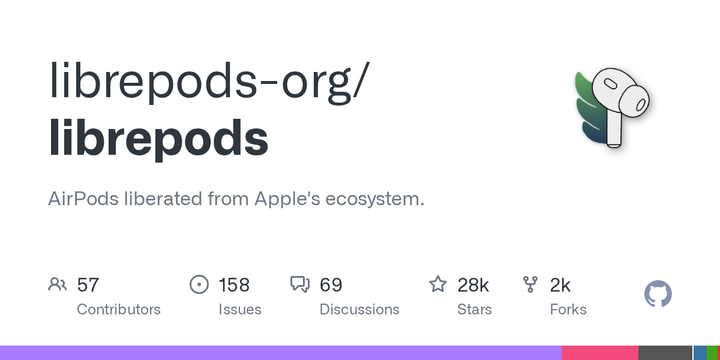Click the Stars label

[x=474, y=309]
